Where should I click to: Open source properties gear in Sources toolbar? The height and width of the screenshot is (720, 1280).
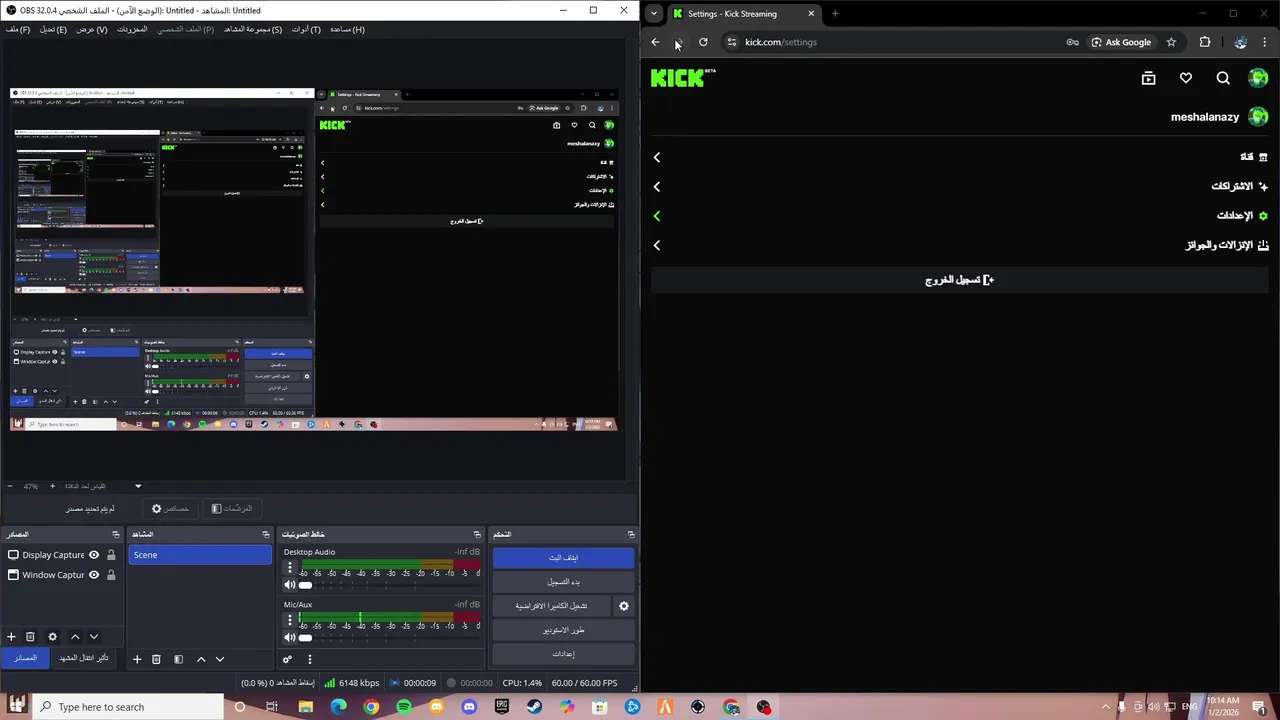click(52, 636)
